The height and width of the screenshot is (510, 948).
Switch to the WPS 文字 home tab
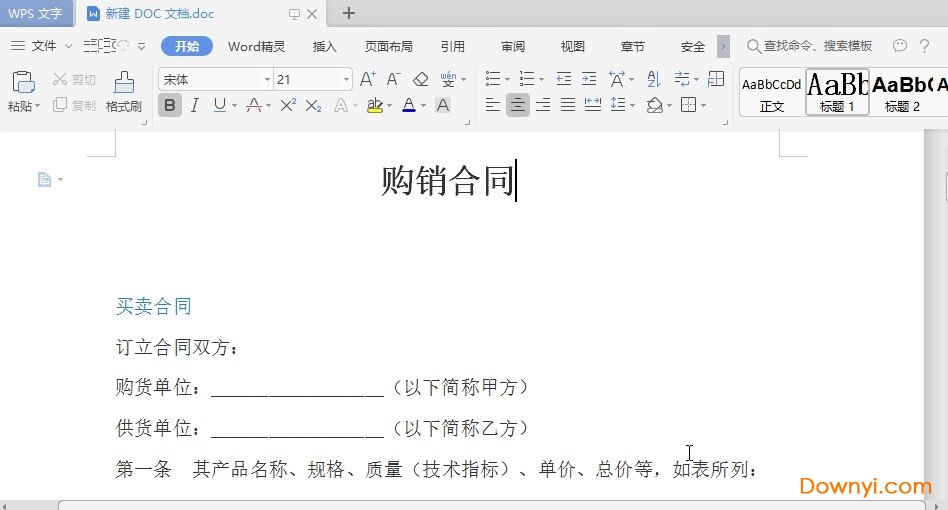[x=36, y=13]
